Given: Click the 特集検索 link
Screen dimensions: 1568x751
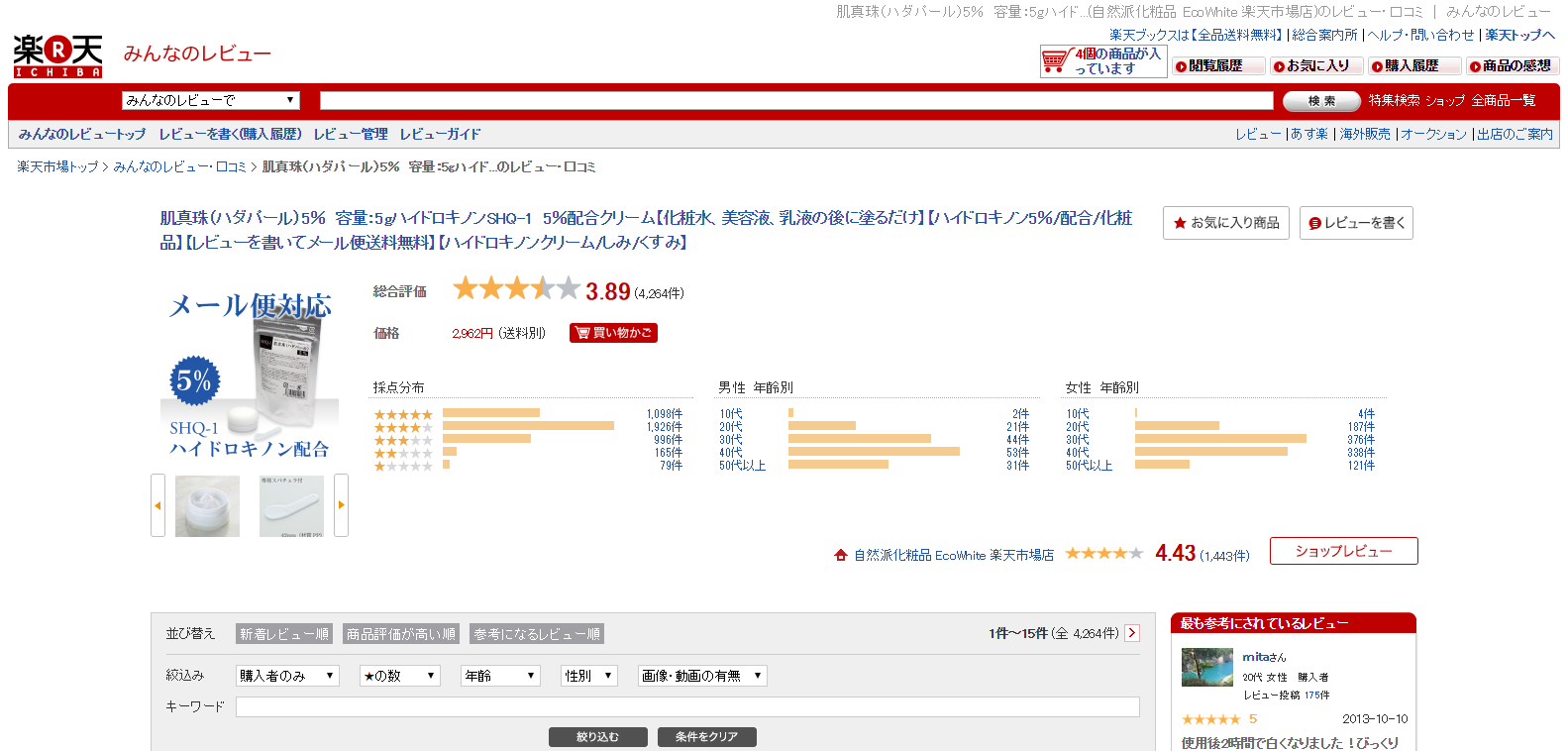Looking at the screenshot, I should point(1394,100).
